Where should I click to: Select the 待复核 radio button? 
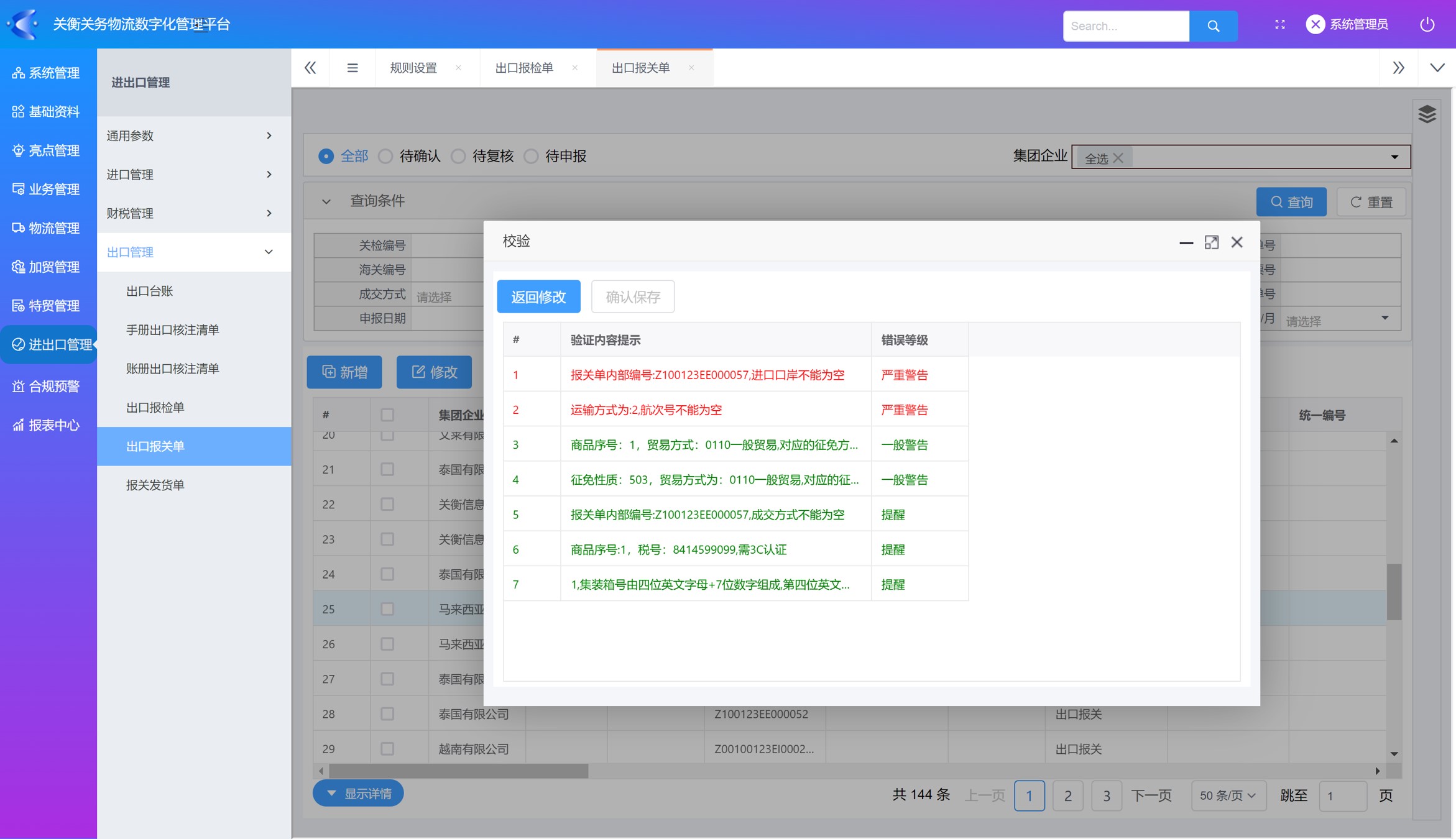(458, 156)
